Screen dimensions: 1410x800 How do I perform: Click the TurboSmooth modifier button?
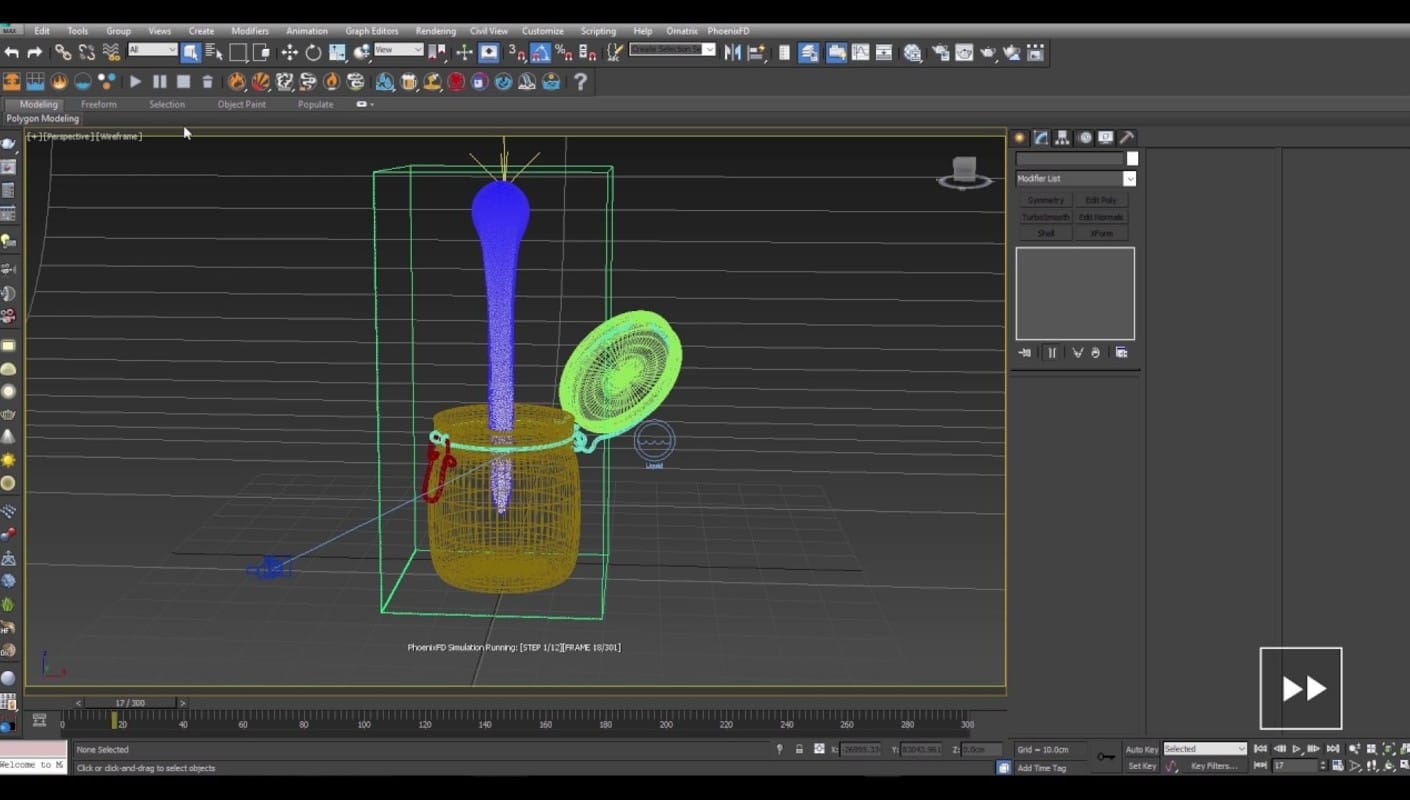1045,217
